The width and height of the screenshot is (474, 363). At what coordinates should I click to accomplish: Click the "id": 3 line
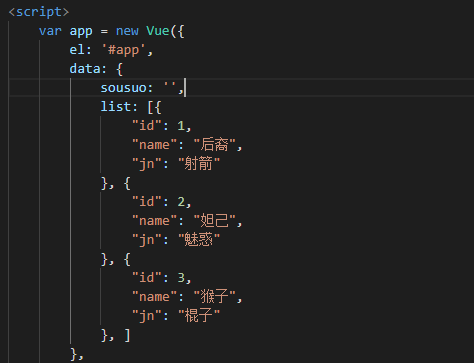[x=161, y=278]
